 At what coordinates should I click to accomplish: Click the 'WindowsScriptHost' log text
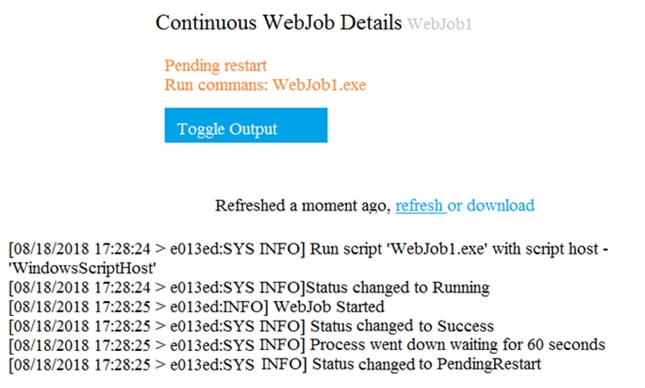click(x=83, y=268)
